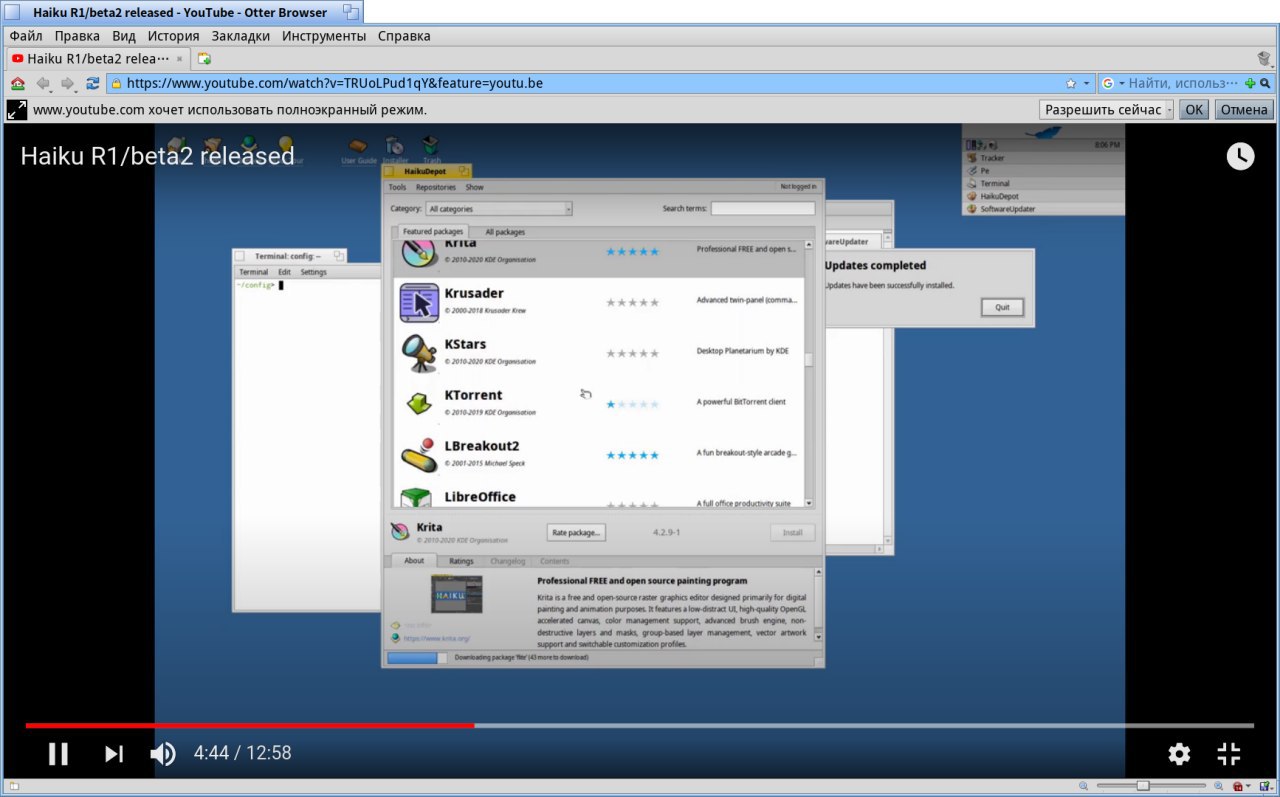Switch to the Featured packages tab
Viewport: 1280px width, 797px height.
pos(433,231)
